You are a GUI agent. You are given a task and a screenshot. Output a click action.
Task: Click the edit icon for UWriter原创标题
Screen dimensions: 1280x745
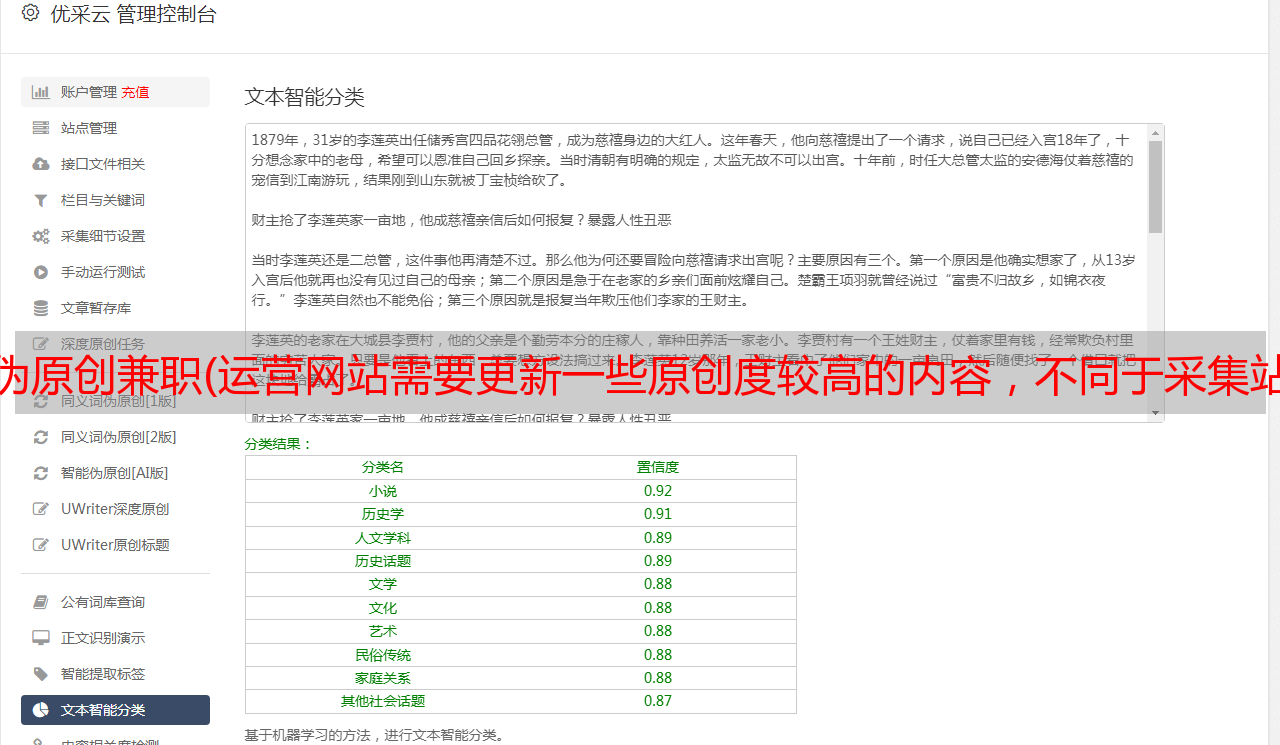point(41,545)
